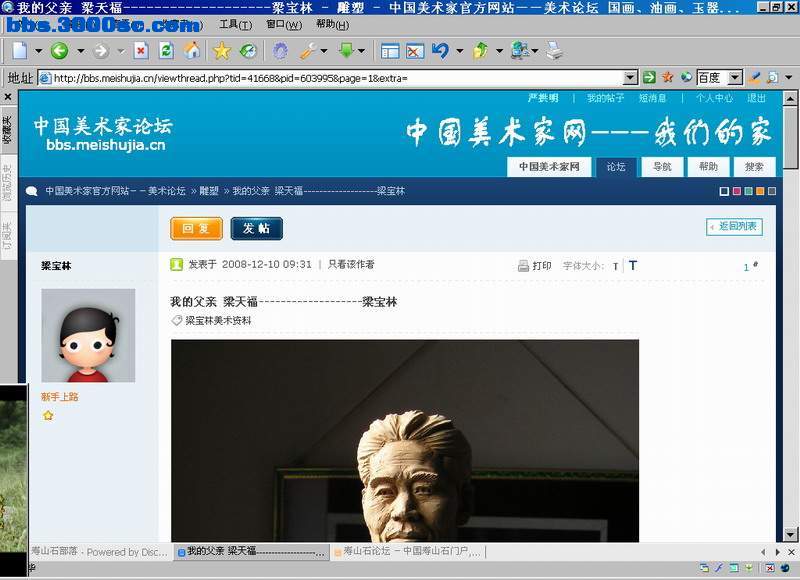Click the refresh page toolbar icon
Viewport: 800px width, 580px height.
coord(166,51)
